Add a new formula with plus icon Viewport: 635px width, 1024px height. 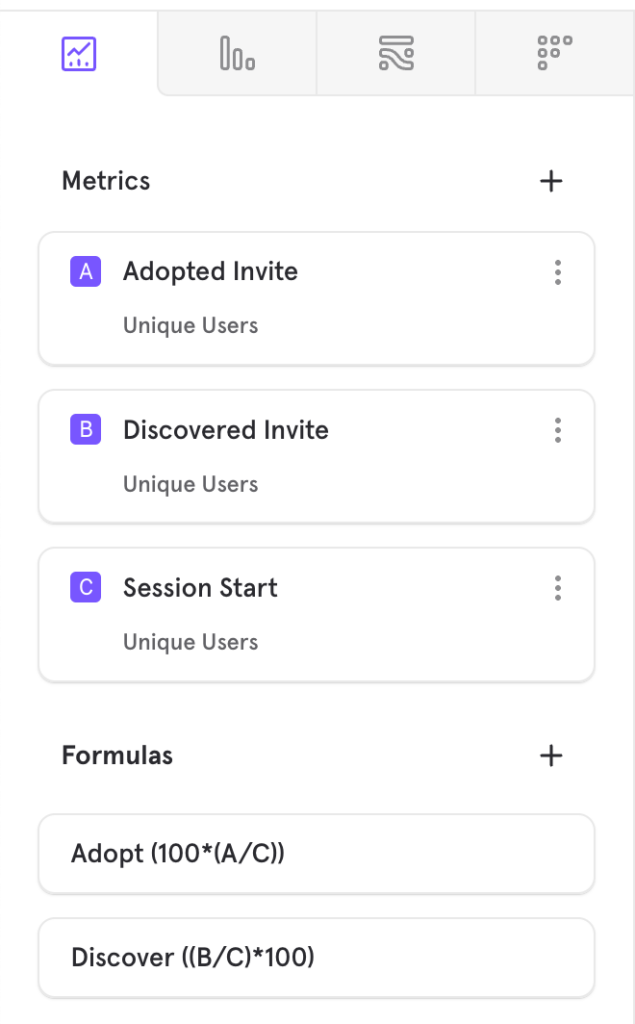point(551,756)
